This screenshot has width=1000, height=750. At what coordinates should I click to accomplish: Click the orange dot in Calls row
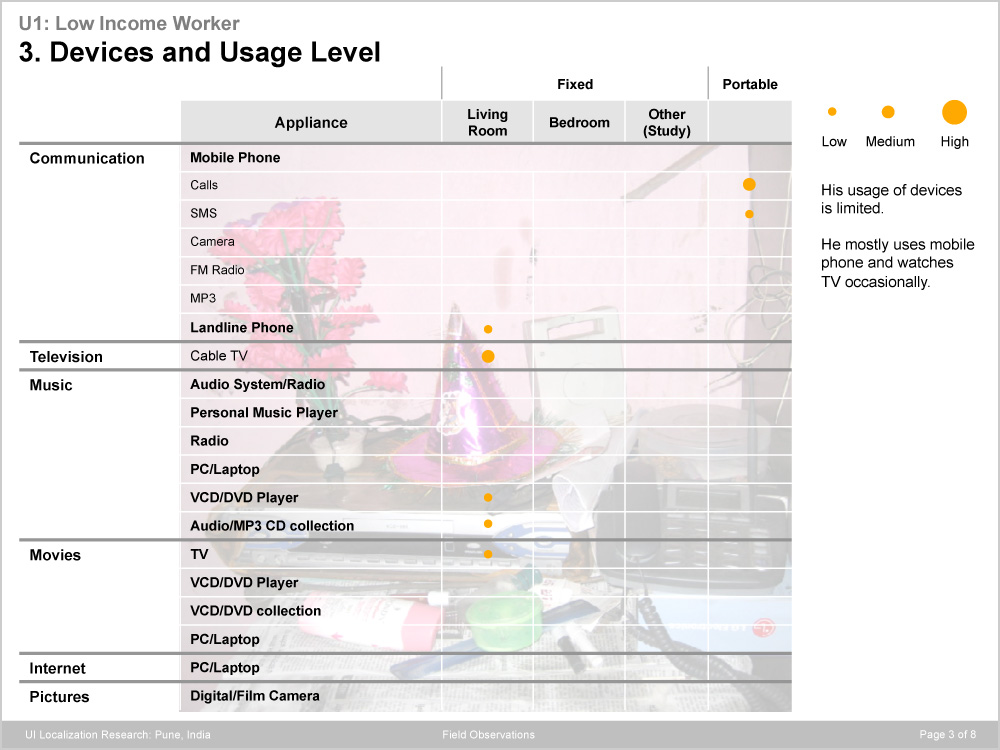[x=749, y=184]
